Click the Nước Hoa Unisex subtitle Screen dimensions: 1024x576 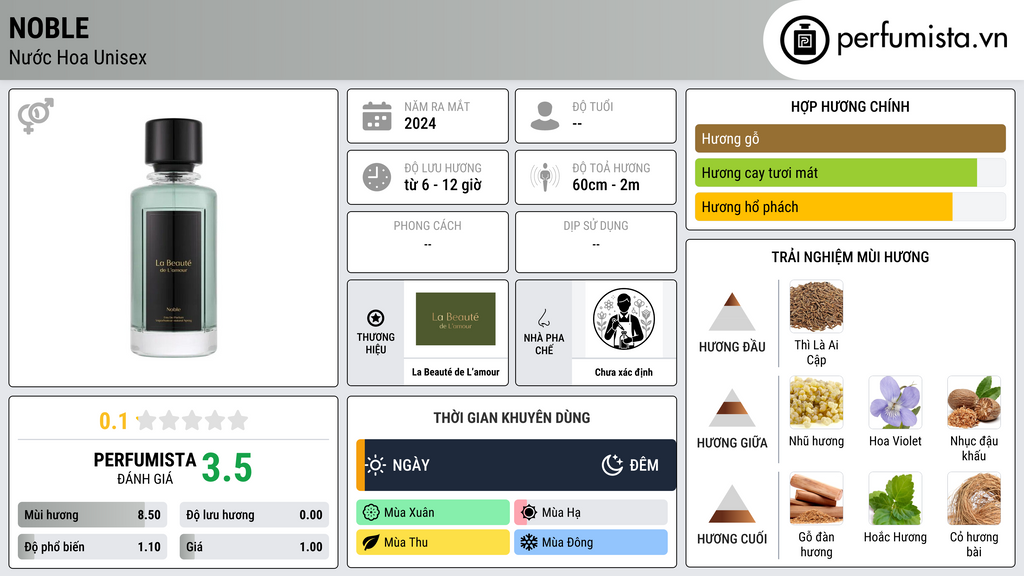coord(78,57)
